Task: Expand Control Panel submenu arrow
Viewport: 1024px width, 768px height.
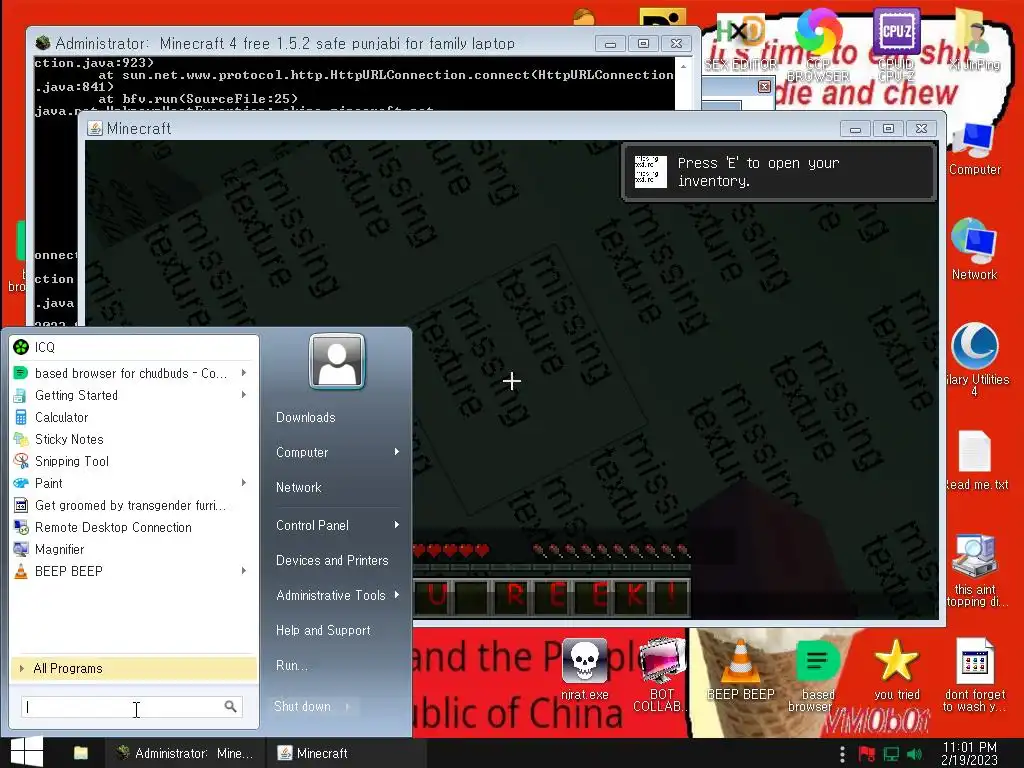Action: pos(396,525)
